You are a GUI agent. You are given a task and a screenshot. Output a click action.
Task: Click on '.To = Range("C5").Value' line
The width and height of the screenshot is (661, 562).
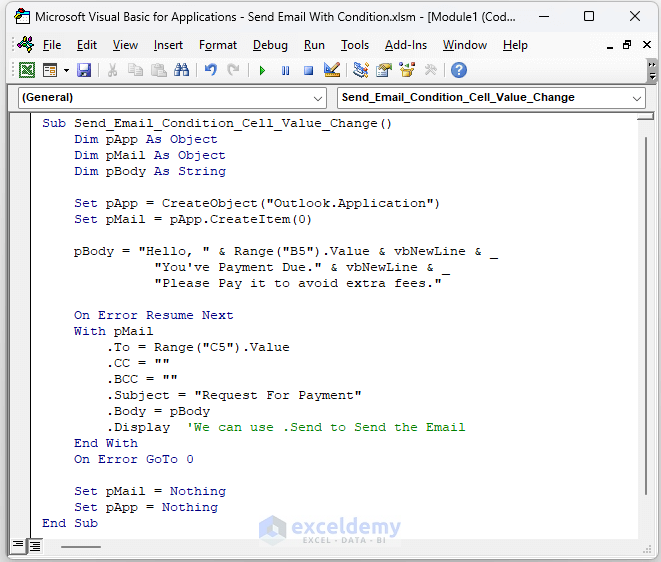pyautogui.click(x=198, y=347)
